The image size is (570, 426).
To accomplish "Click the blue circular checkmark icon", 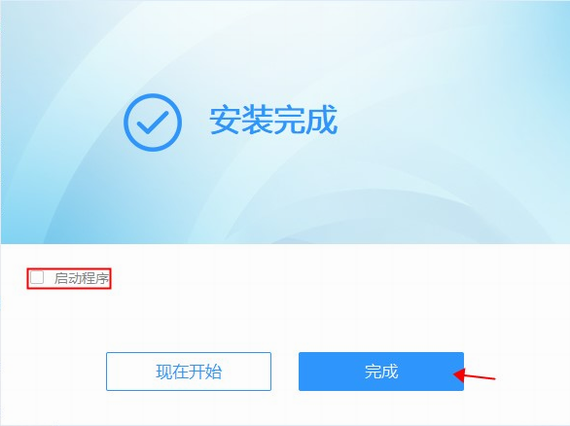I will (x=153, y=122).
